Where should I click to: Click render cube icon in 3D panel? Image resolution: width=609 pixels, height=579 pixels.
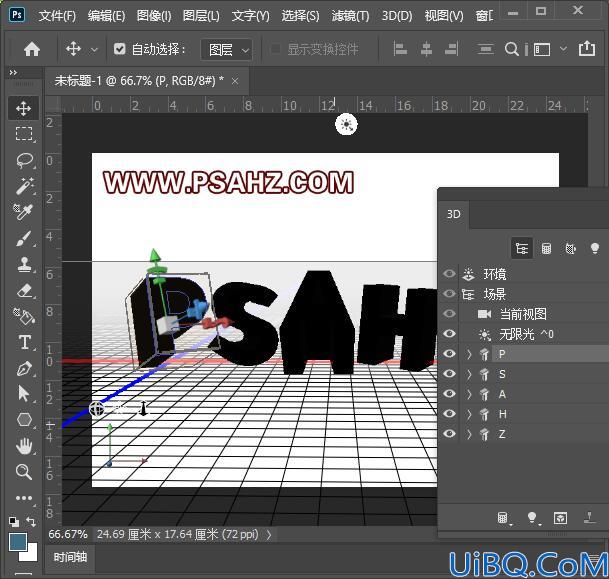pyautogui.click(x=560, y=518)
